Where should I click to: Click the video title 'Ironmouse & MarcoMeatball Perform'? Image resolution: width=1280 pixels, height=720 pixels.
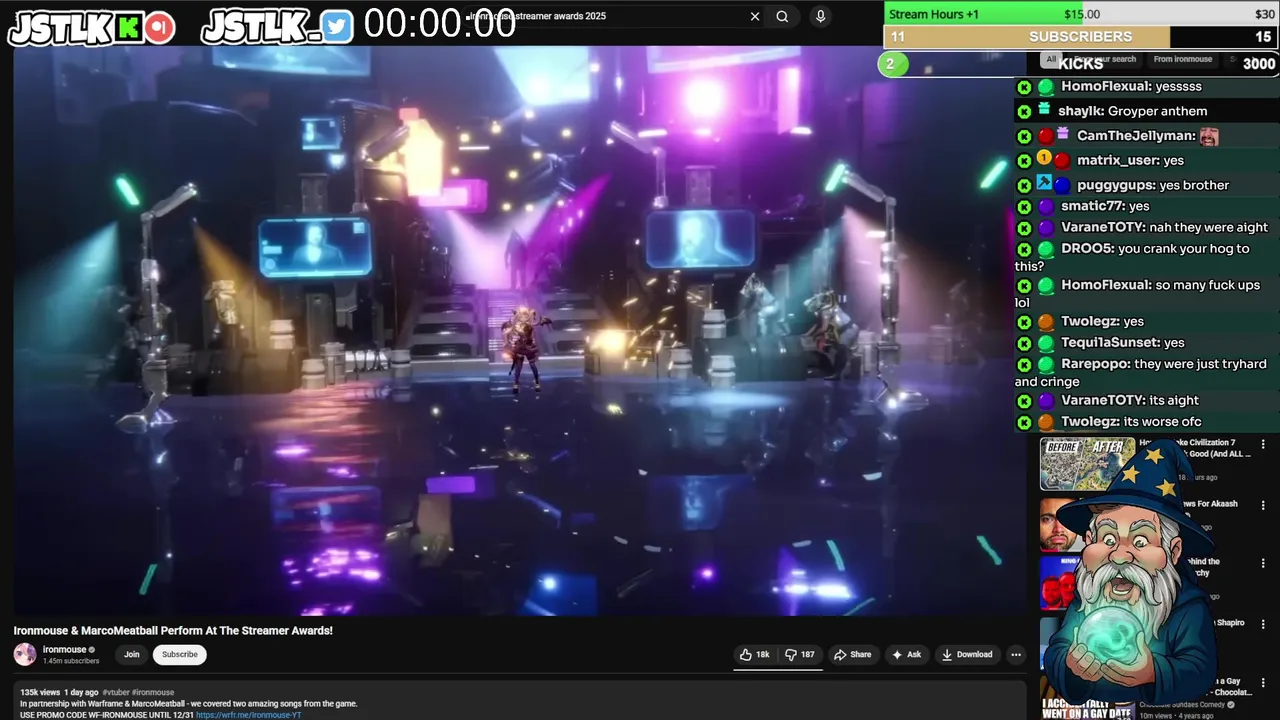pos(173,631)
